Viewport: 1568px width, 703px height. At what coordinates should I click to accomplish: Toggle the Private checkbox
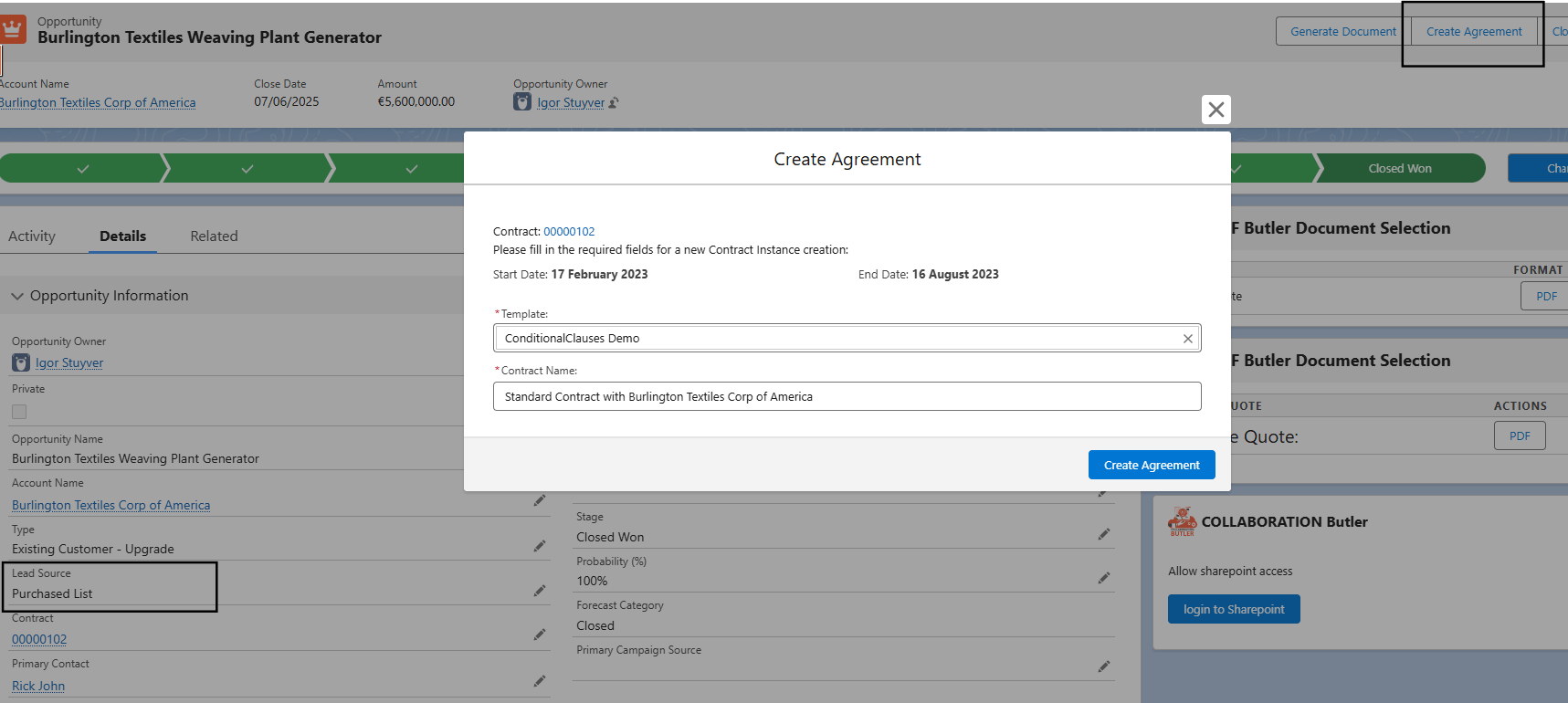19,412
